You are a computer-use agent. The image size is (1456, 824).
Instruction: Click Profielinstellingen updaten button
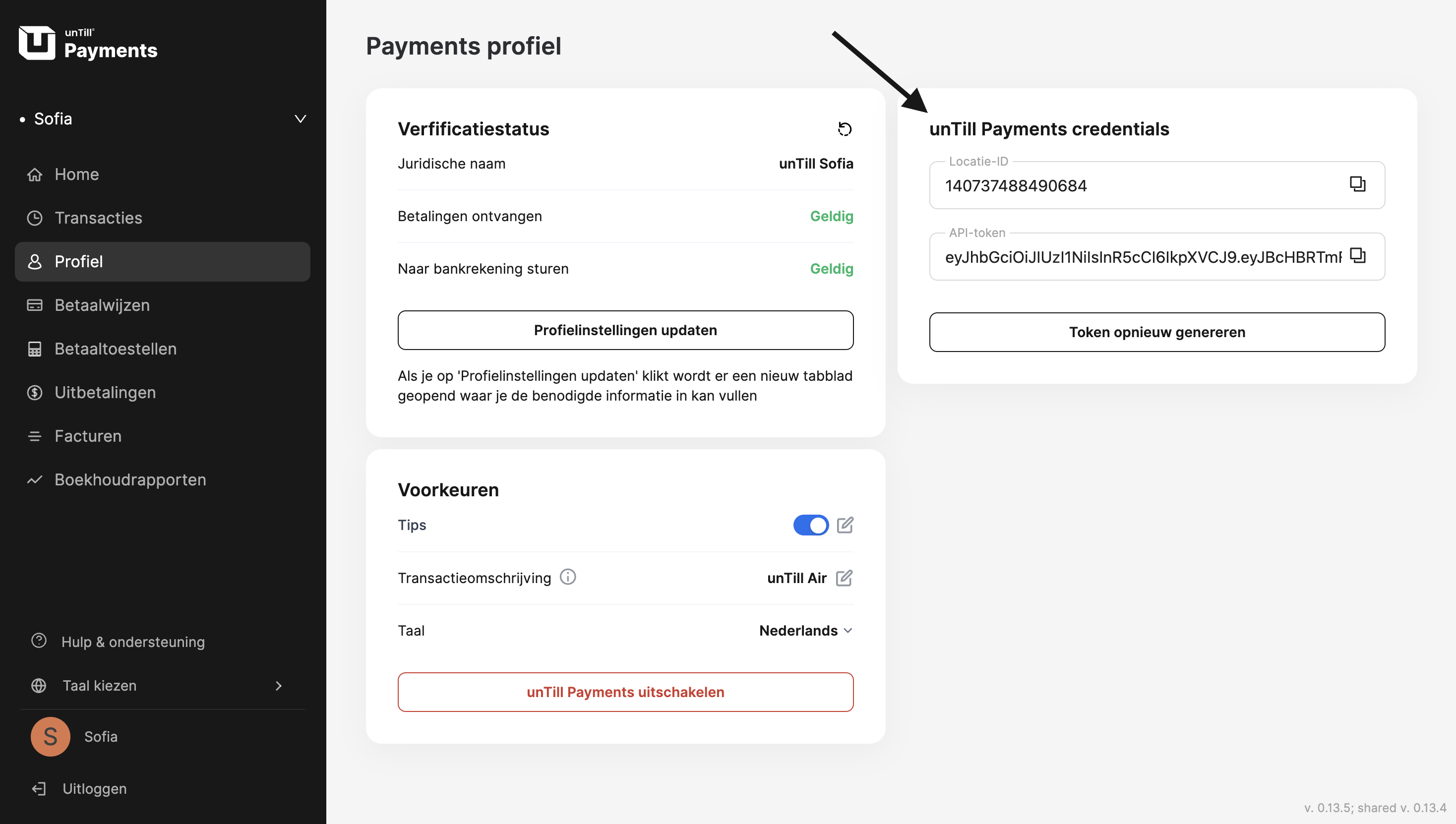click(x=625, y=330)
